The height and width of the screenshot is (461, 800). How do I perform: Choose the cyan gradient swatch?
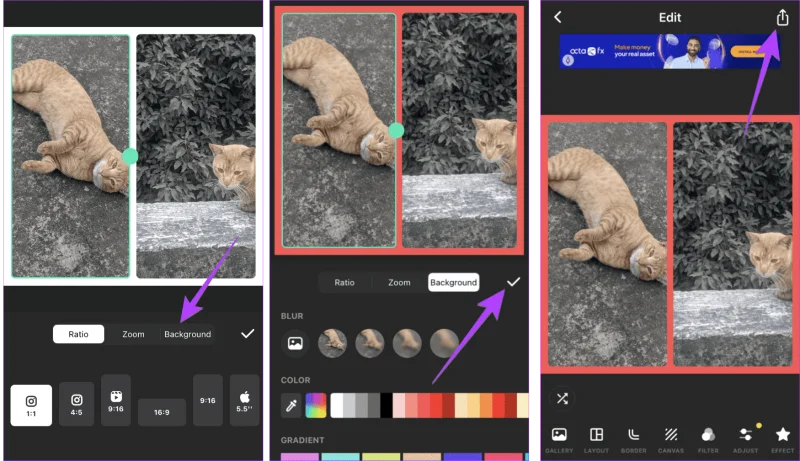coord(340,456)
